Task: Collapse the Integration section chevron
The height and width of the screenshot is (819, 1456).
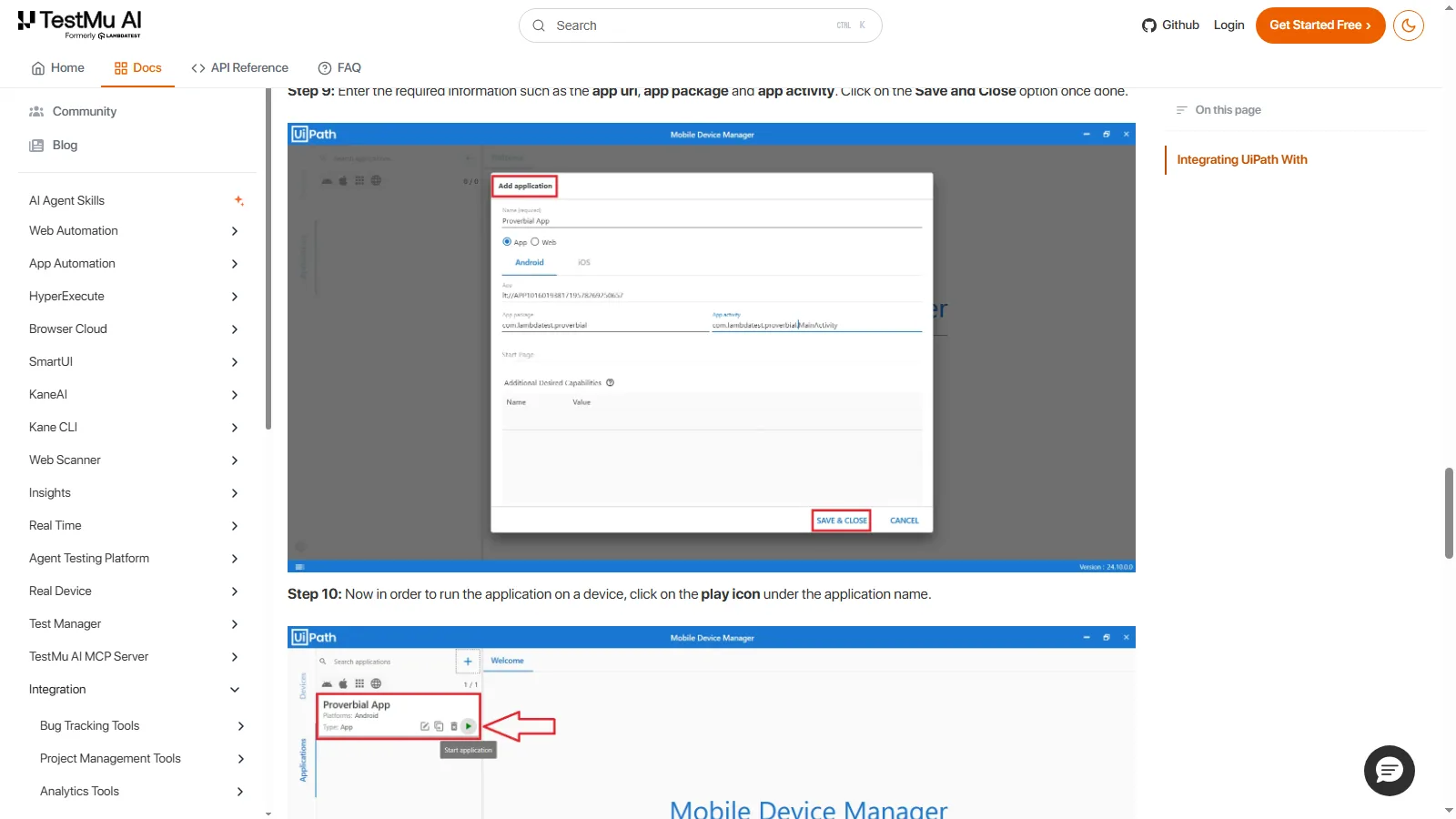Action: coord(235,690)
